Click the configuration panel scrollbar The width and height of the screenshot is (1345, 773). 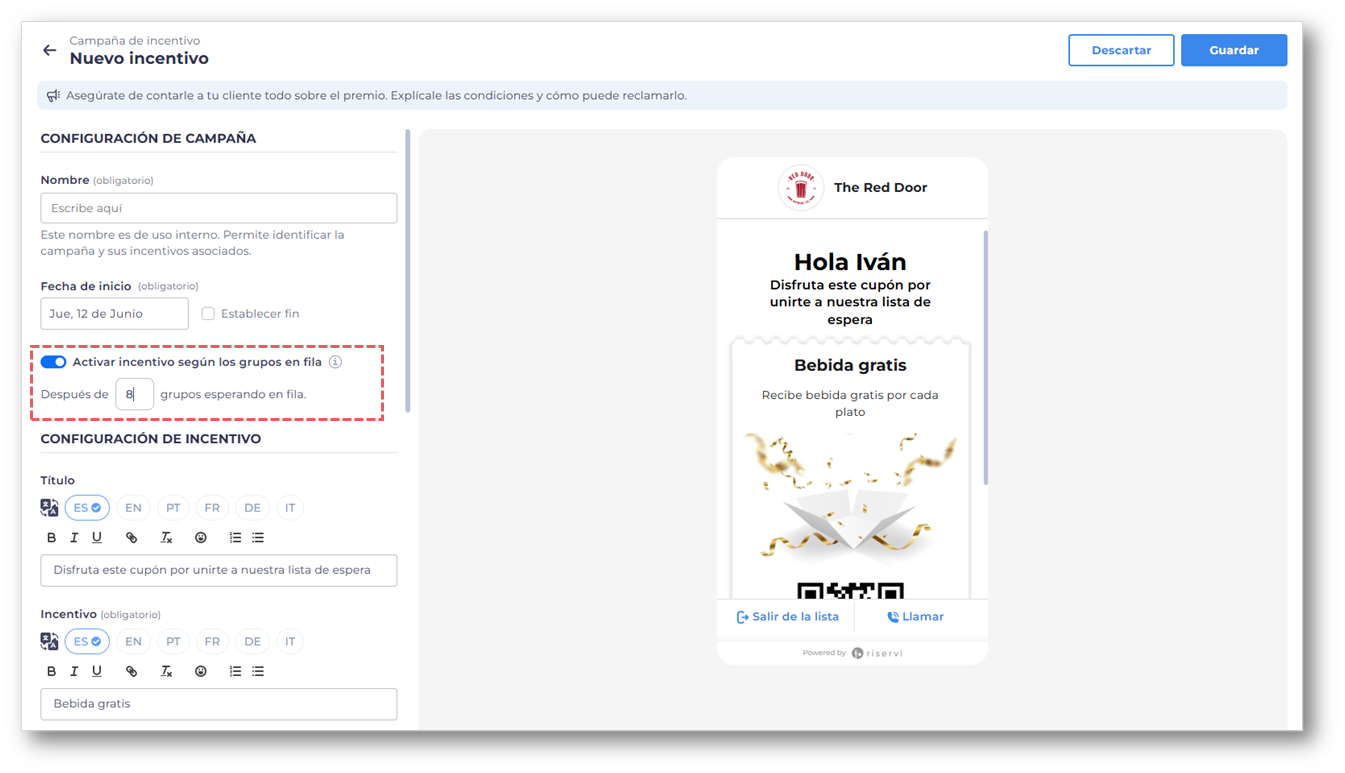[407, 270]
